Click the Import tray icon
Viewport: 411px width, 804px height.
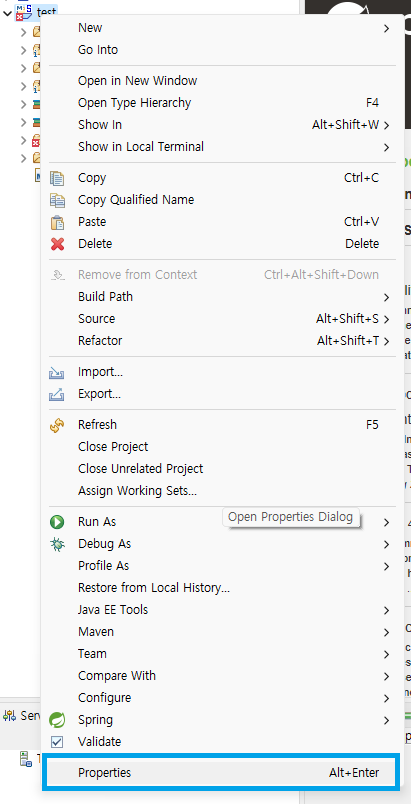pyautogui.click(x=56, y=373)
